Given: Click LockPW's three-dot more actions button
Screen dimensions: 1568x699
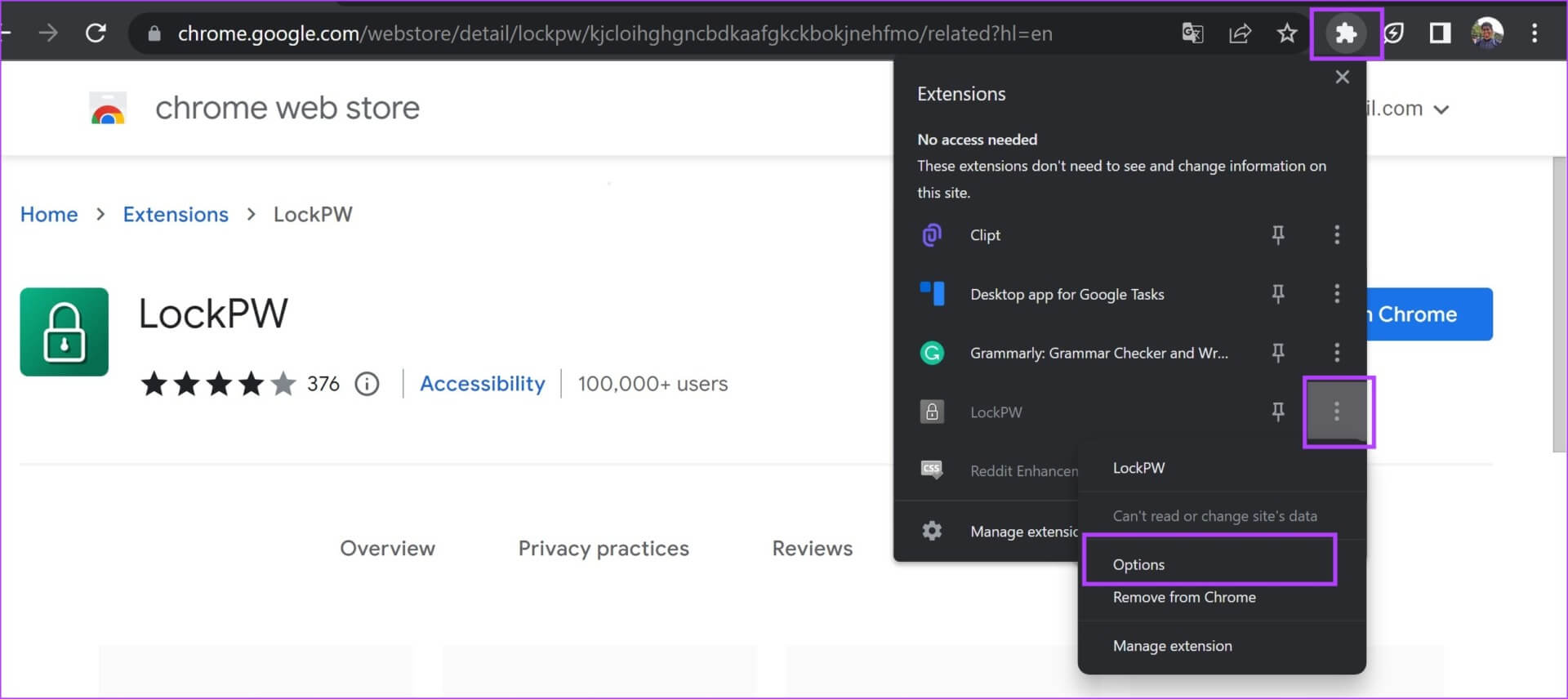Looking at the screenshot, I should point(1337,412).
